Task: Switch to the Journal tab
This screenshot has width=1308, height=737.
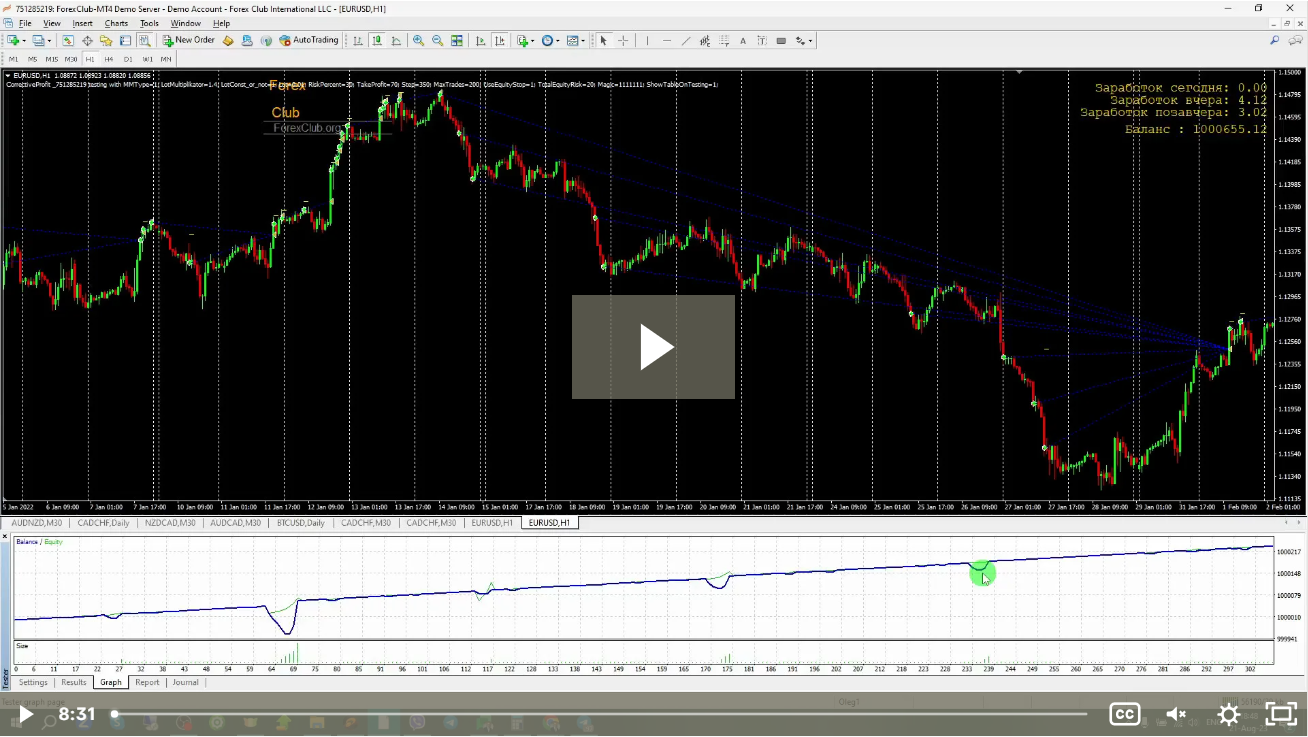Action: 185,682
